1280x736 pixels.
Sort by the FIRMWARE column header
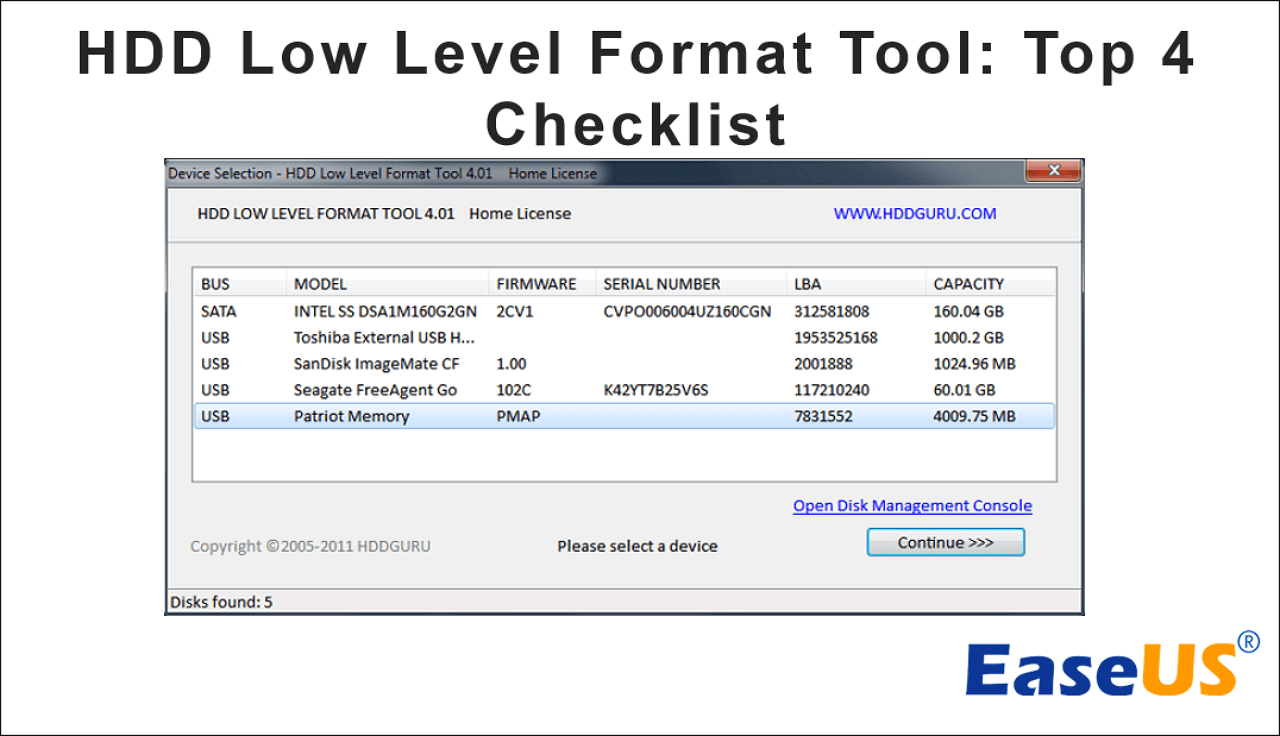(542, 284)
